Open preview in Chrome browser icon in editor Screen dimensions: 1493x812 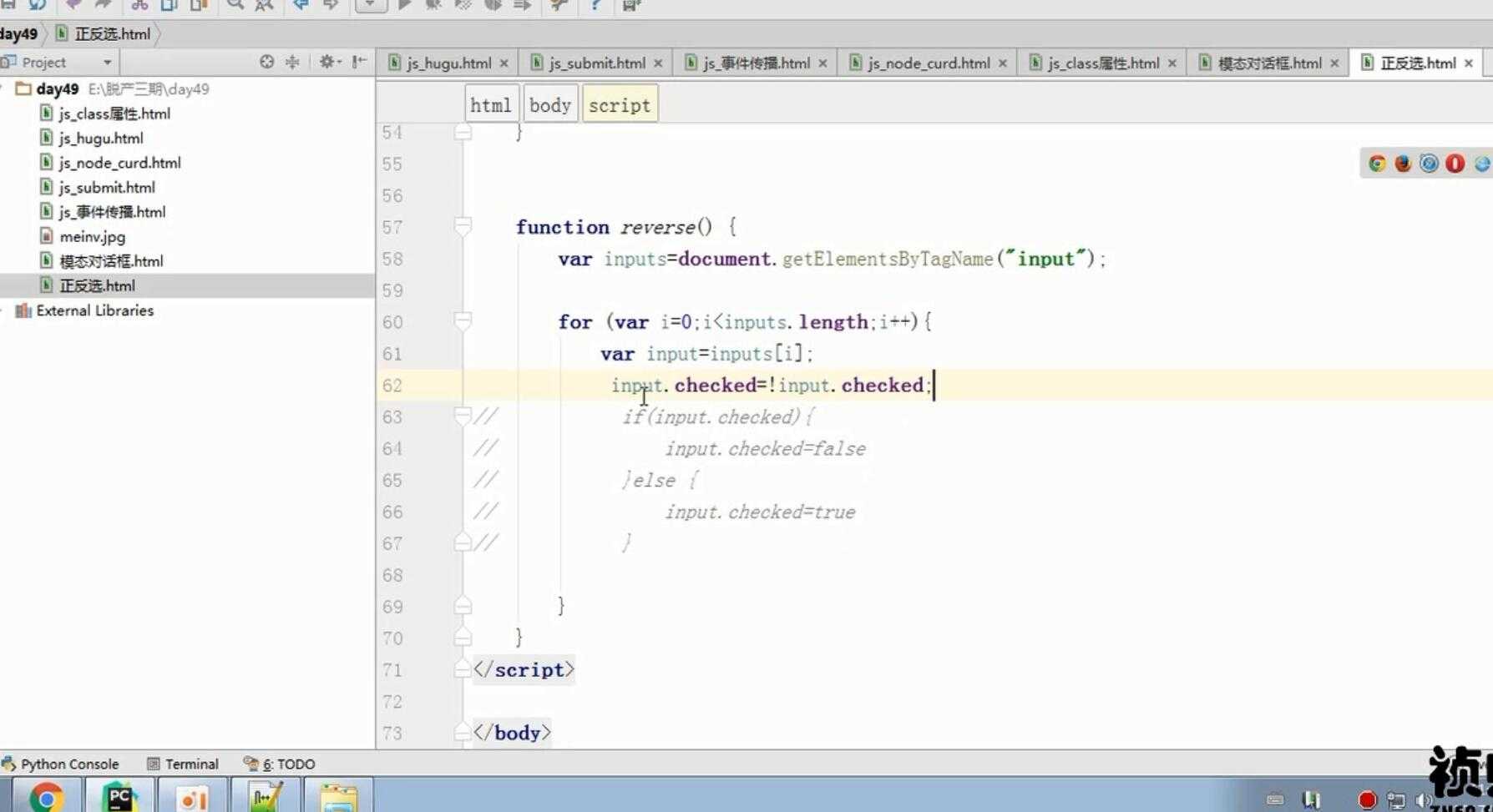coord(1377,164)
